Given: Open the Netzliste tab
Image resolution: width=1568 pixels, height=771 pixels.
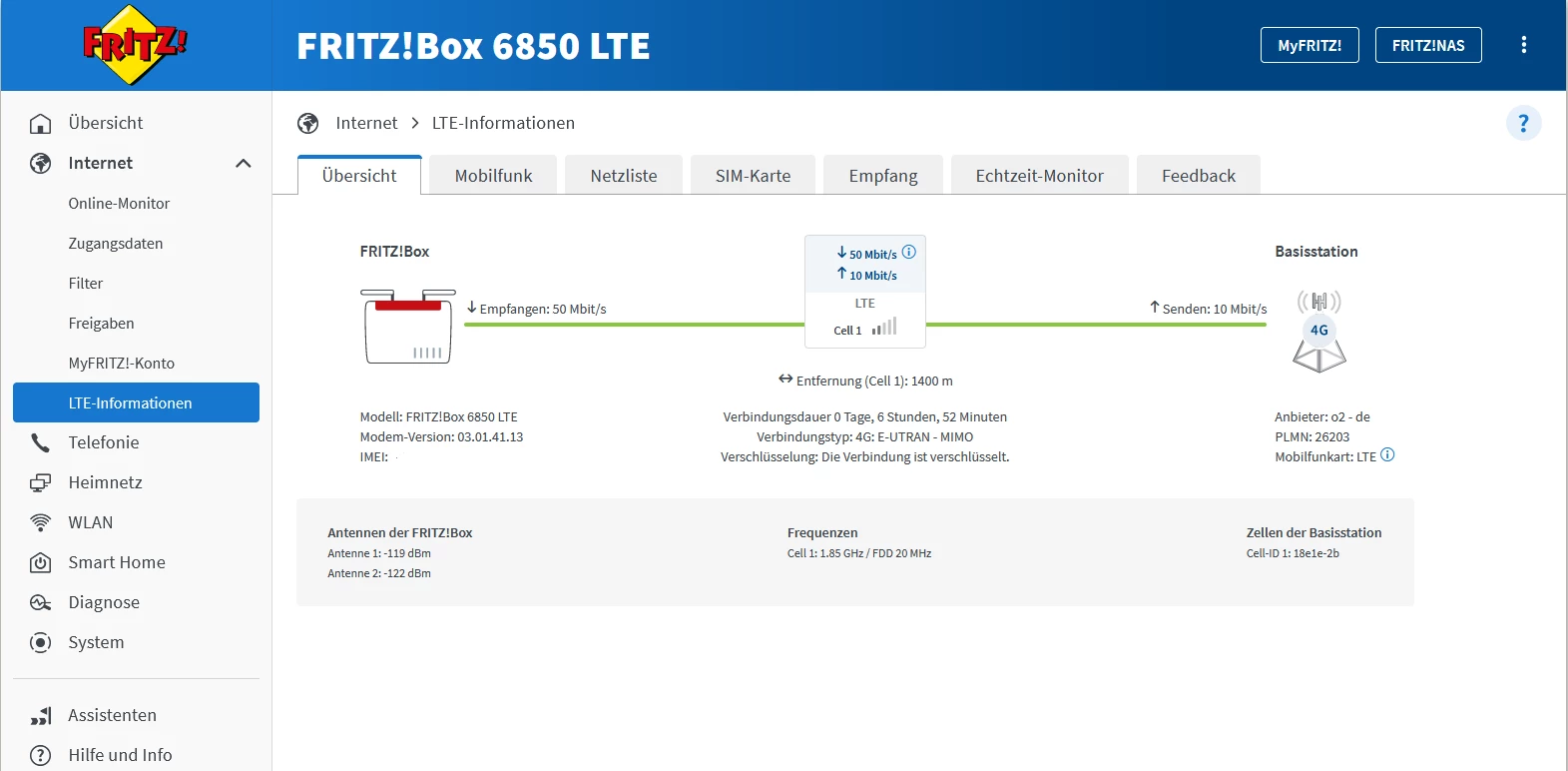Looking at the screenshot, I should pyautogui.click(x=624, y=176).
